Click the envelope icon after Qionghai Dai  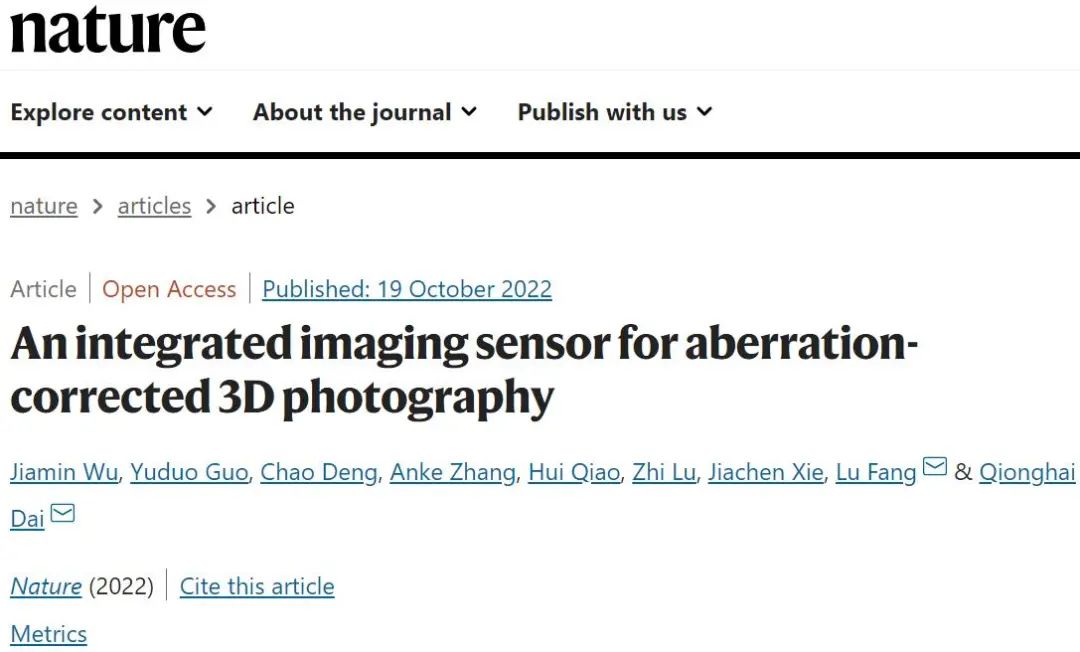click(x=63, y=514)
